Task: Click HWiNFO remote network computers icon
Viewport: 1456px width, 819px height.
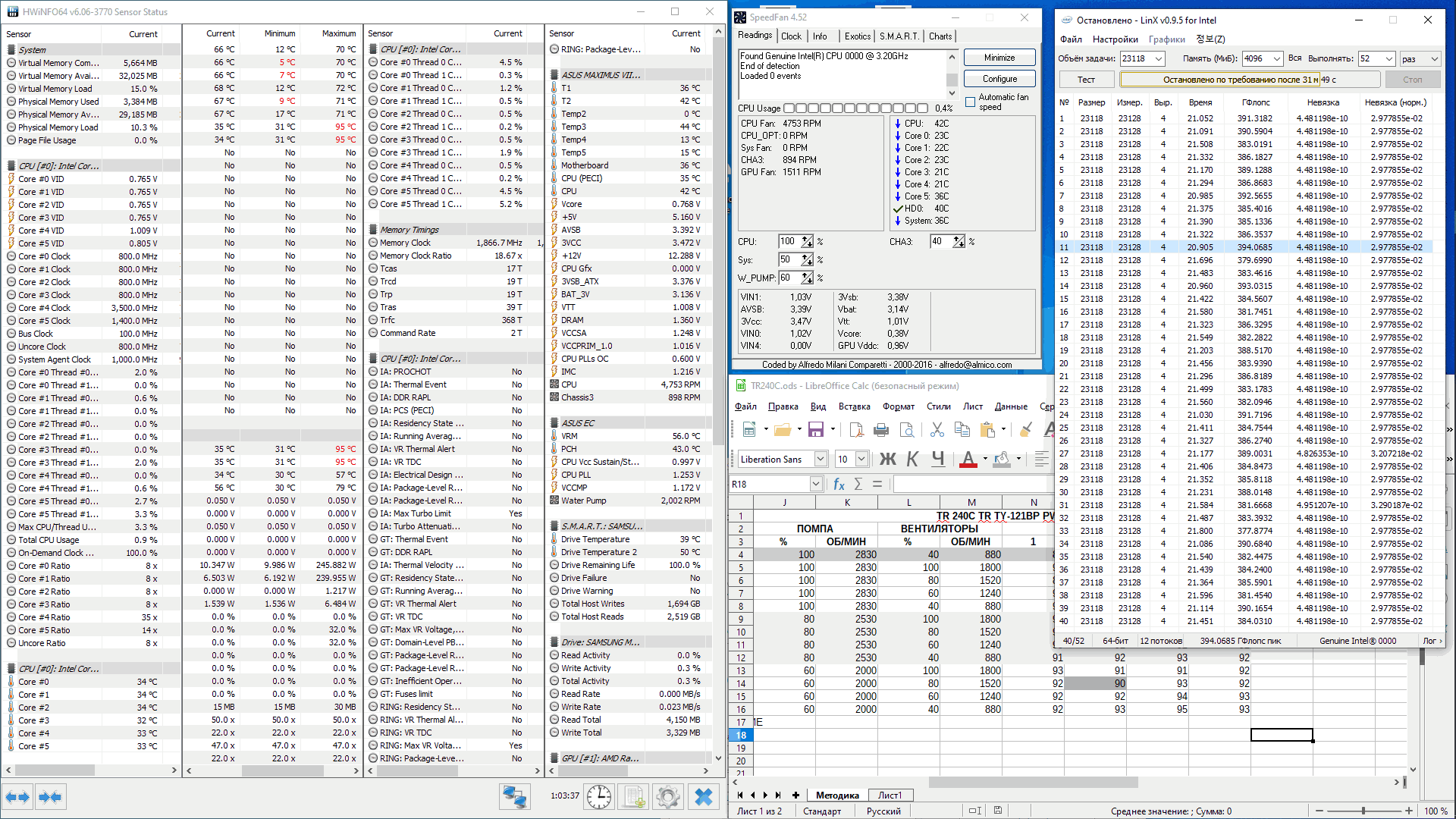Action: tap(514, 797)
